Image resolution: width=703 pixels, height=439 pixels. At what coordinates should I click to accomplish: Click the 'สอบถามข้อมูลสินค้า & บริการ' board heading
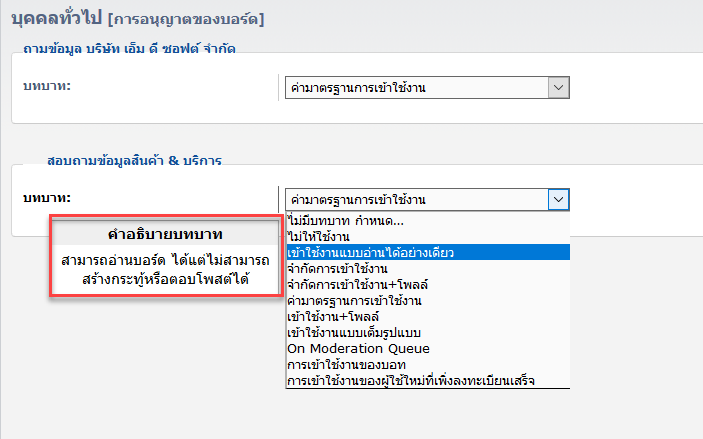[x=134, y=159]
